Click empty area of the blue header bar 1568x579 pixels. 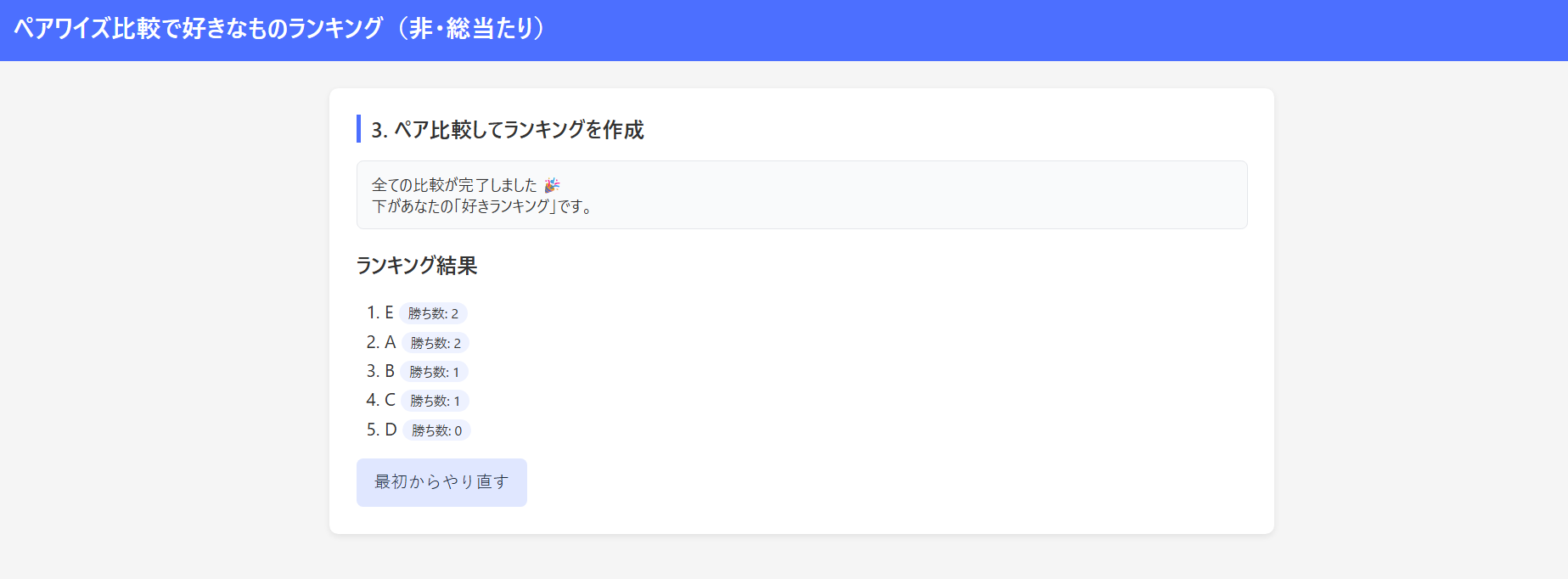(1019, 30)
